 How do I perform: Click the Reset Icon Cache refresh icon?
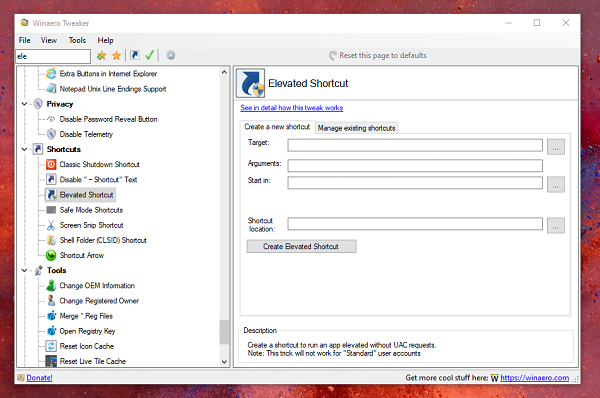tap(51, 346)
